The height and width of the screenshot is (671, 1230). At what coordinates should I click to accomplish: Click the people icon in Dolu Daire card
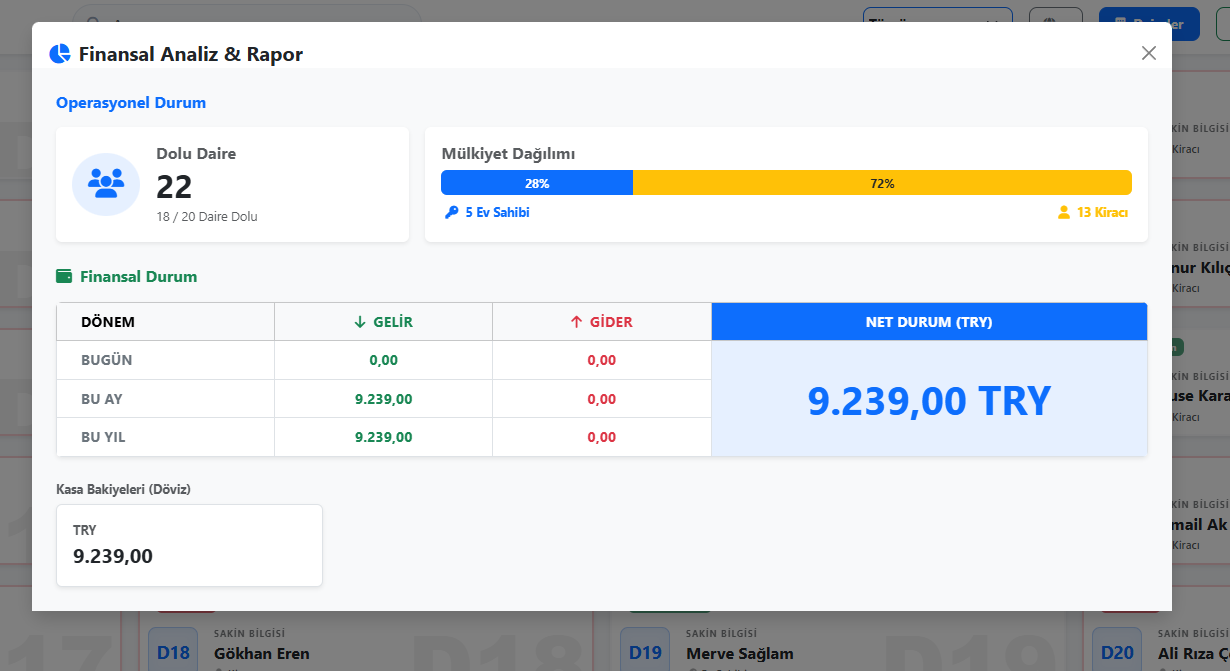click(106, 184)
